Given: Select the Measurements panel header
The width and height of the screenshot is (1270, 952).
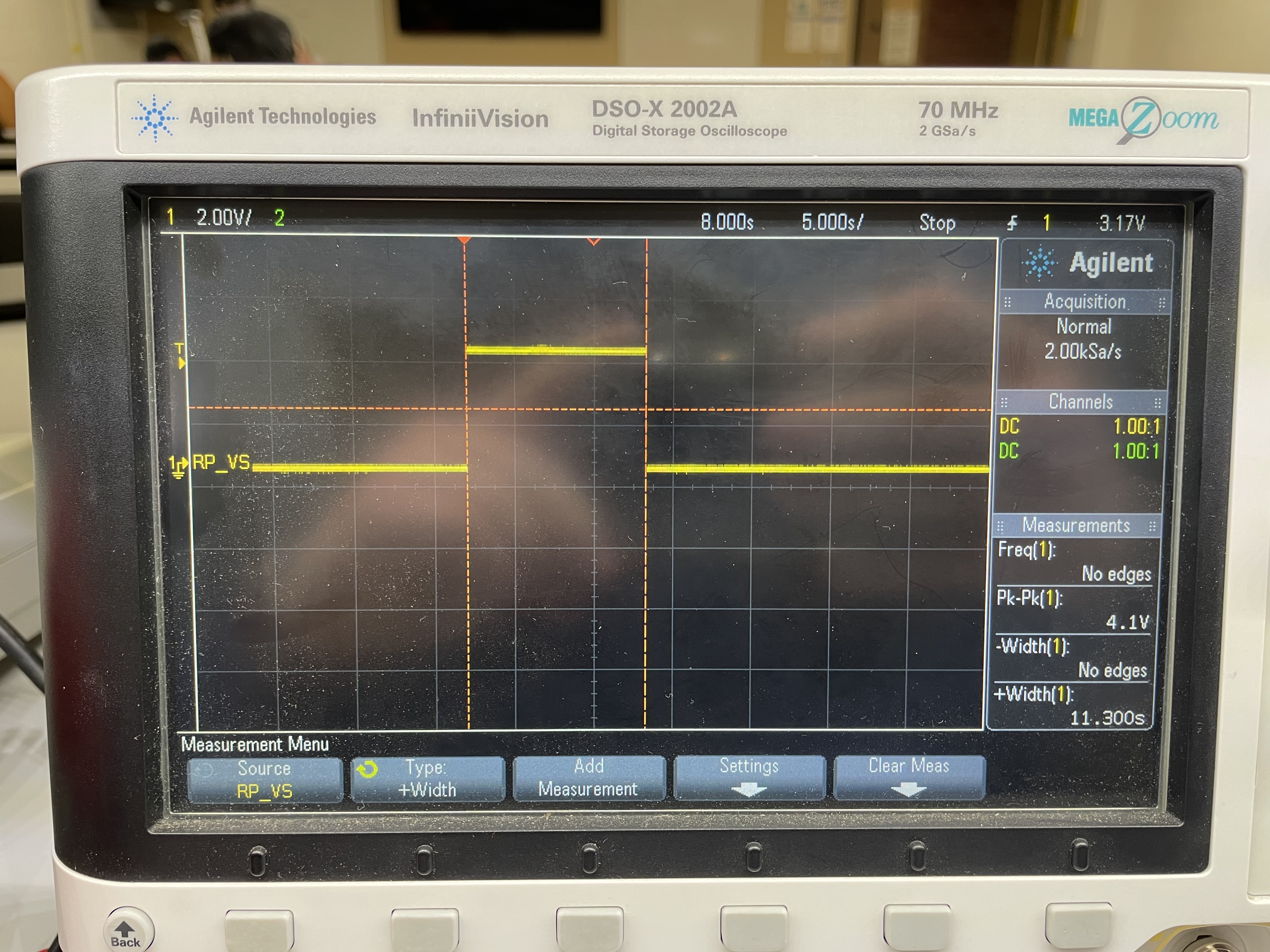Looking at the screenshot, I should pos(1077,526).
